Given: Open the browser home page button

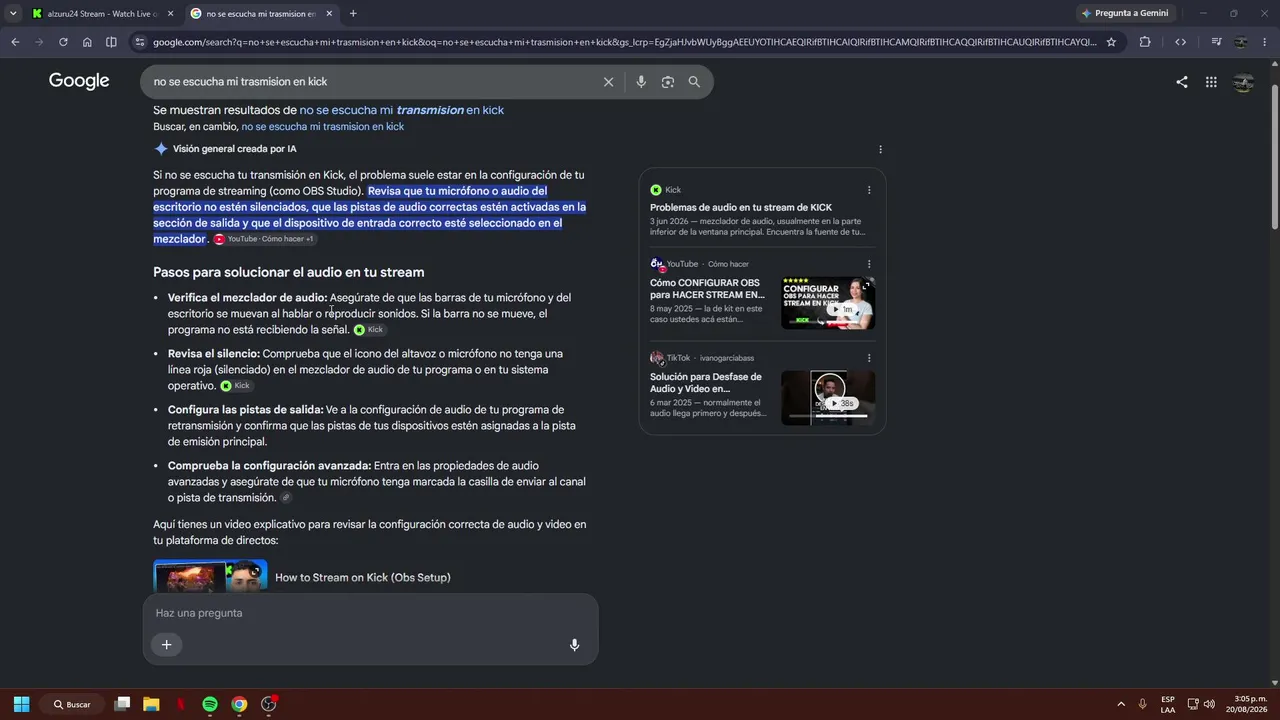Looking at the screenshot, I should click(x=87, y=42).
